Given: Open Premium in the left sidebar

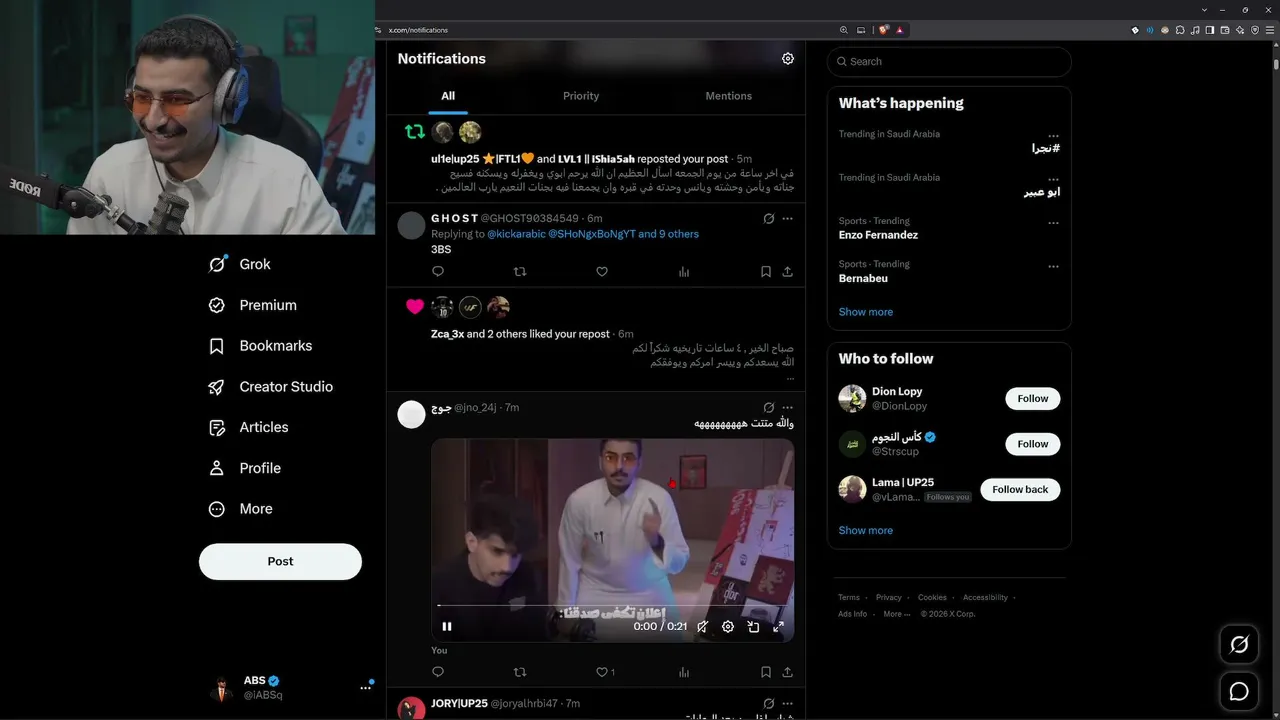Looking at the screenshot, I should click(252, 305).
